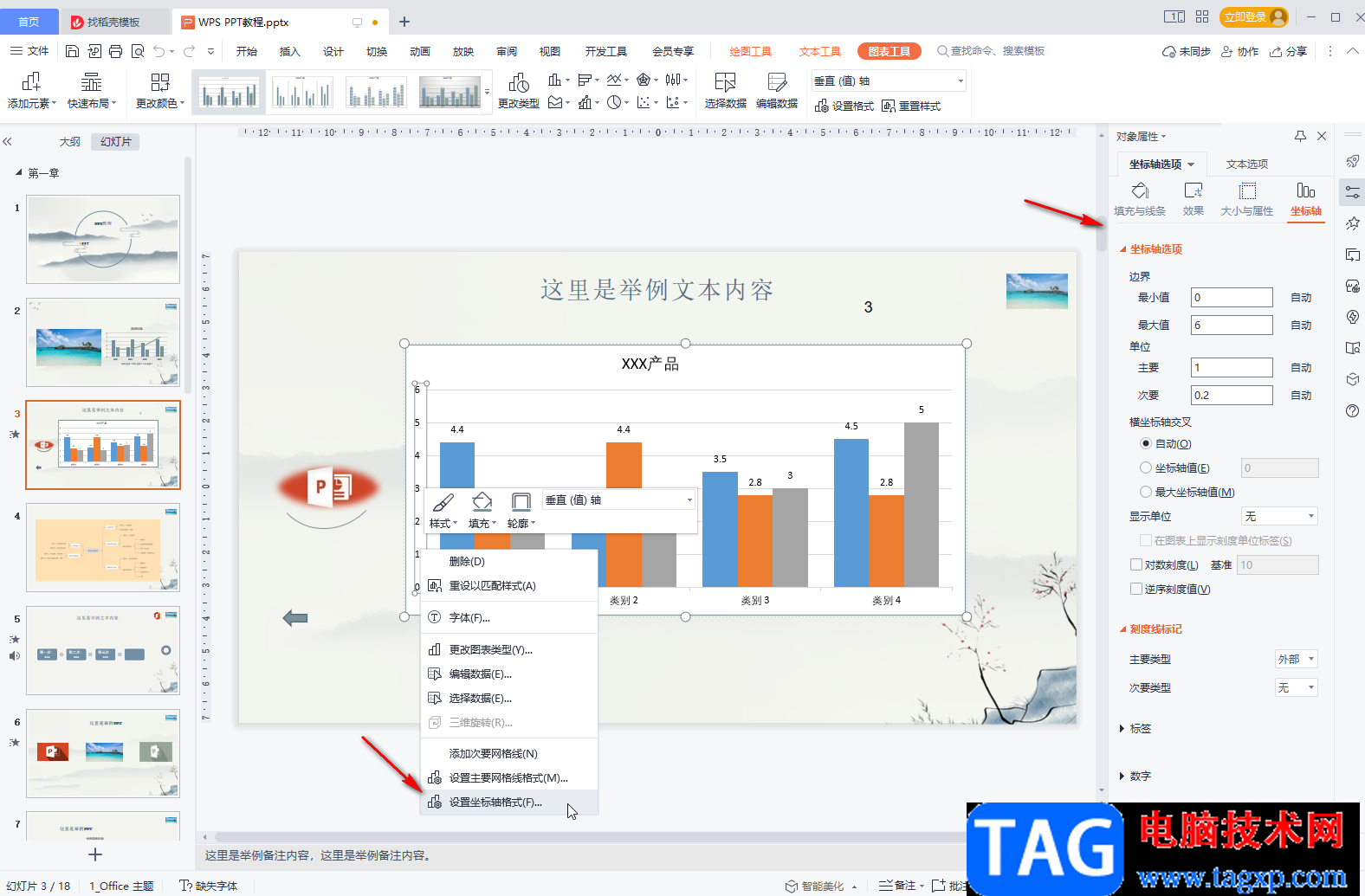Select the 最大坐标轴值(M) radio button
1365x896 pixels.
click(x=1146, y=492)
